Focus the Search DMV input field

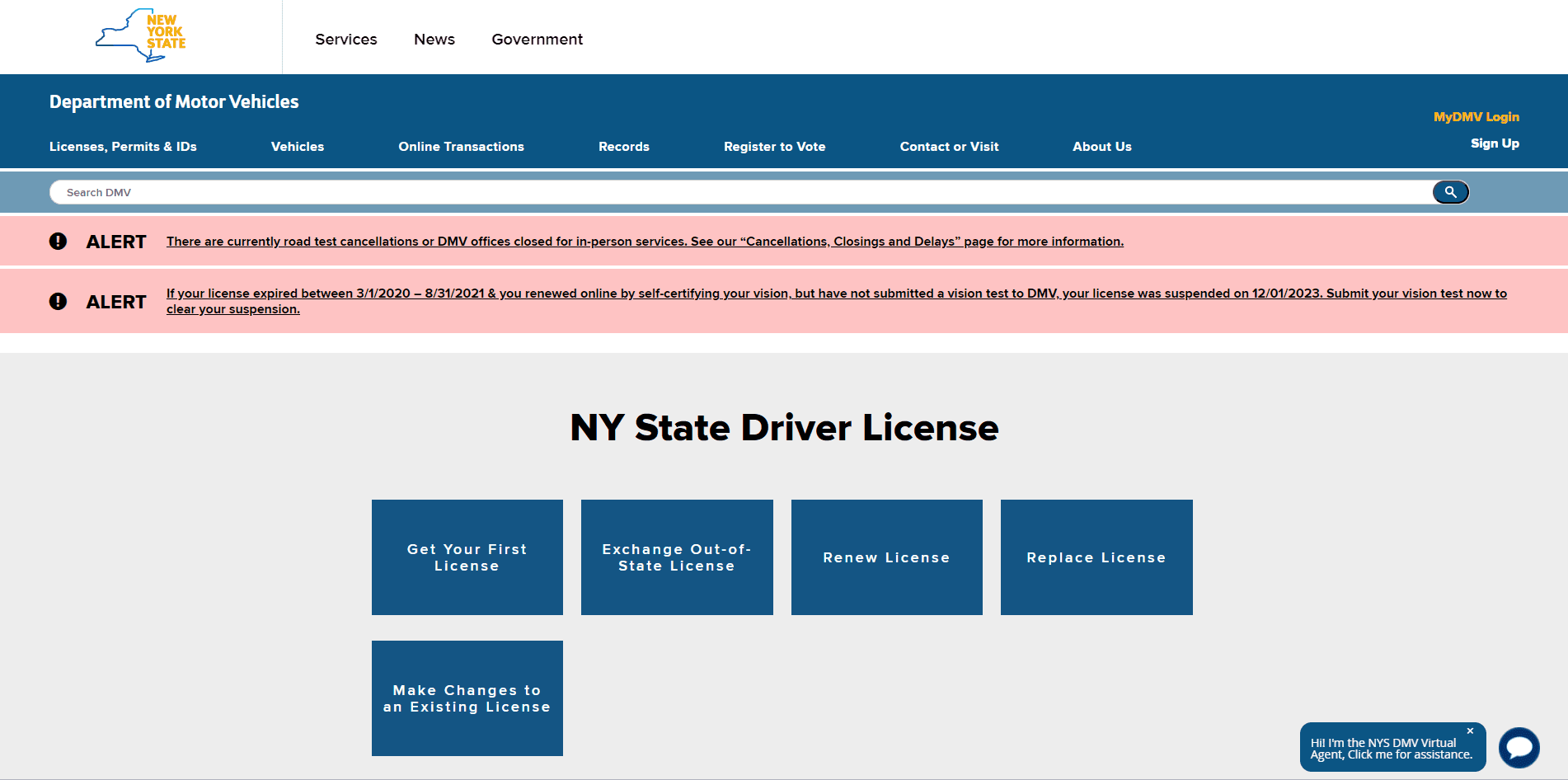pos(739,192)
